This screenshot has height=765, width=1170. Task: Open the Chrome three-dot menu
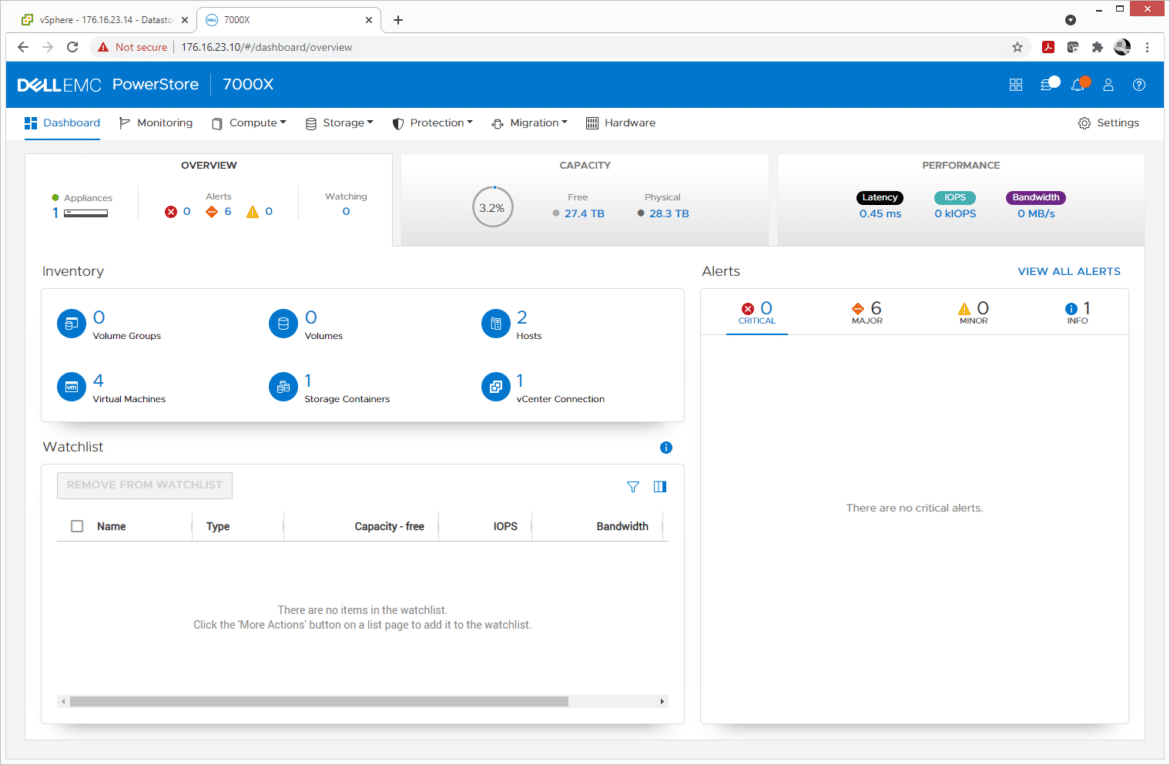1147,47
